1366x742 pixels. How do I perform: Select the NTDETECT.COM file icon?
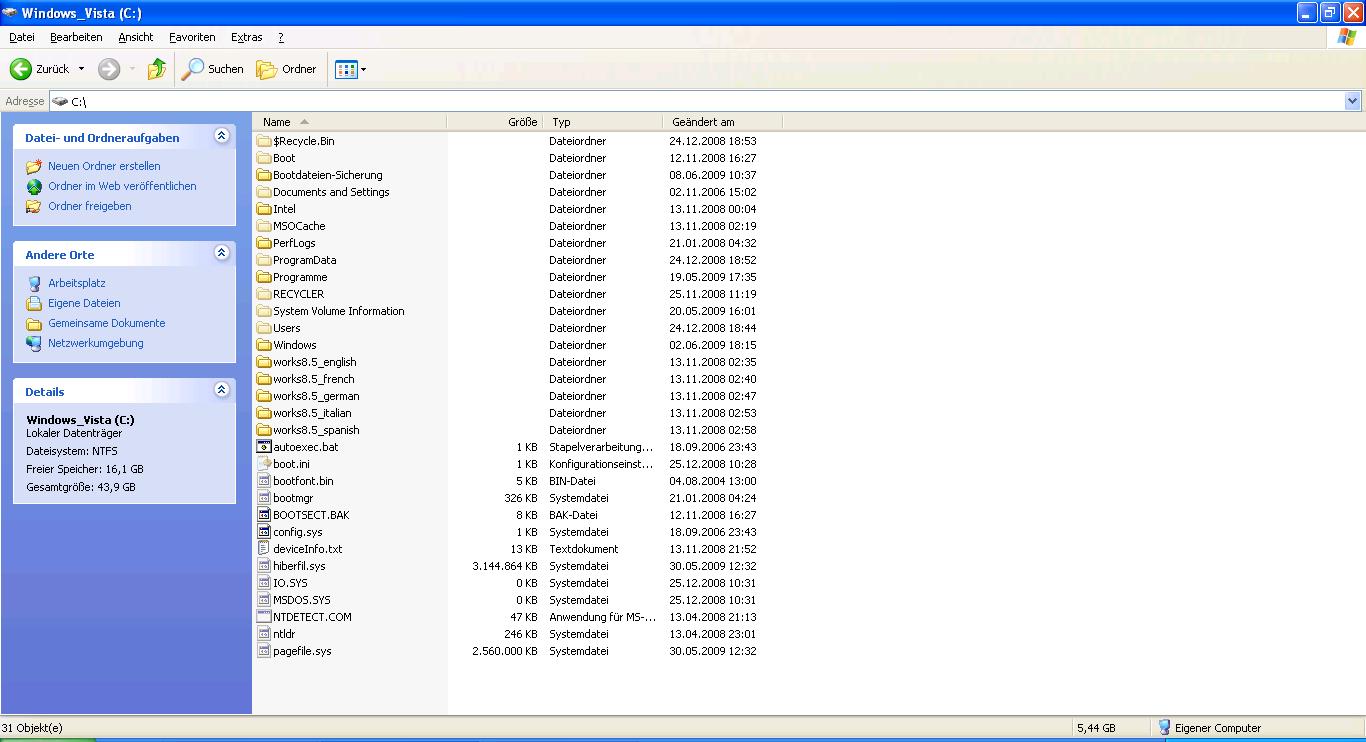[x=264, y=617]
